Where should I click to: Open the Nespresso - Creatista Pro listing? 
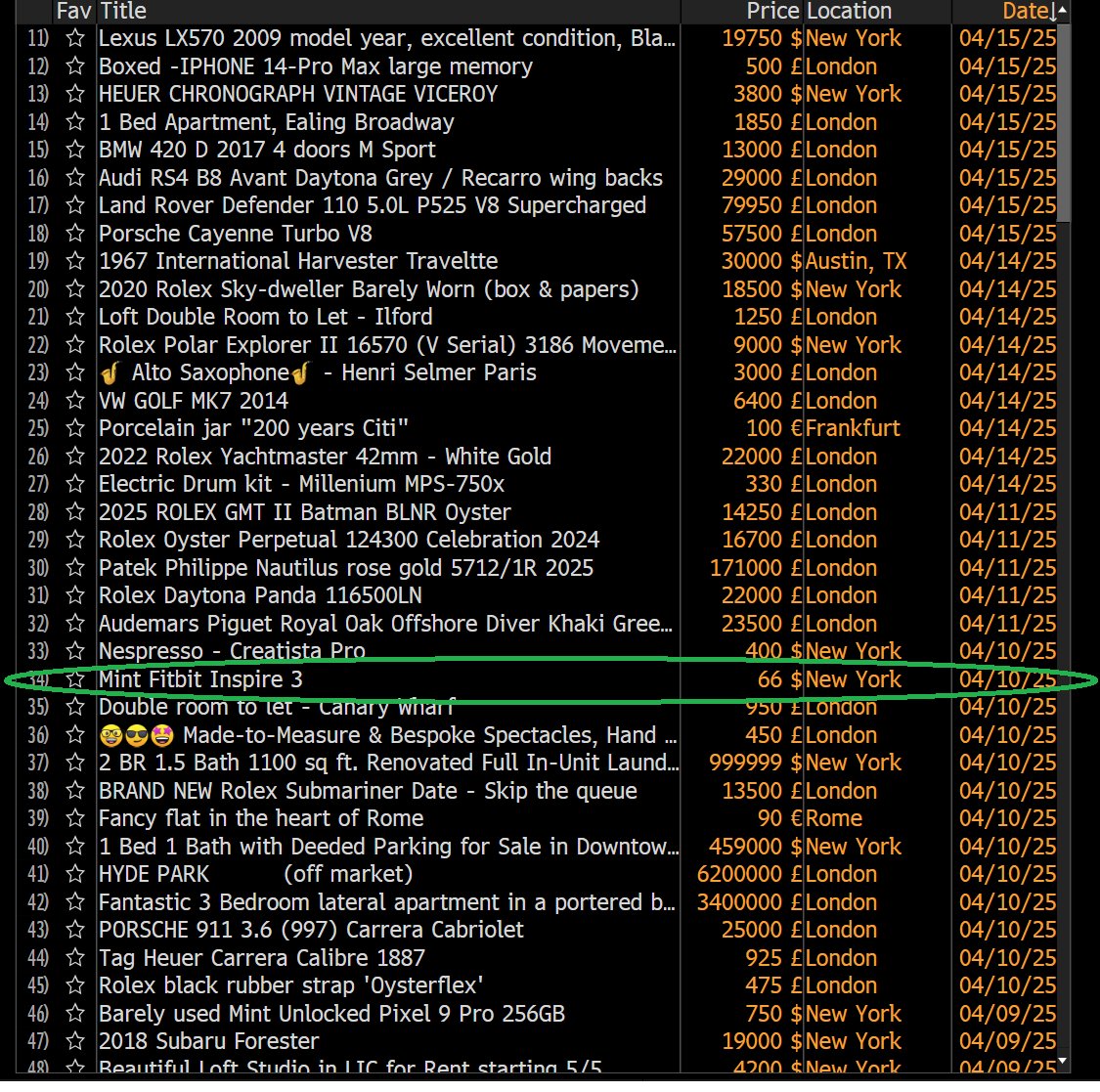[x=232, y=651]
